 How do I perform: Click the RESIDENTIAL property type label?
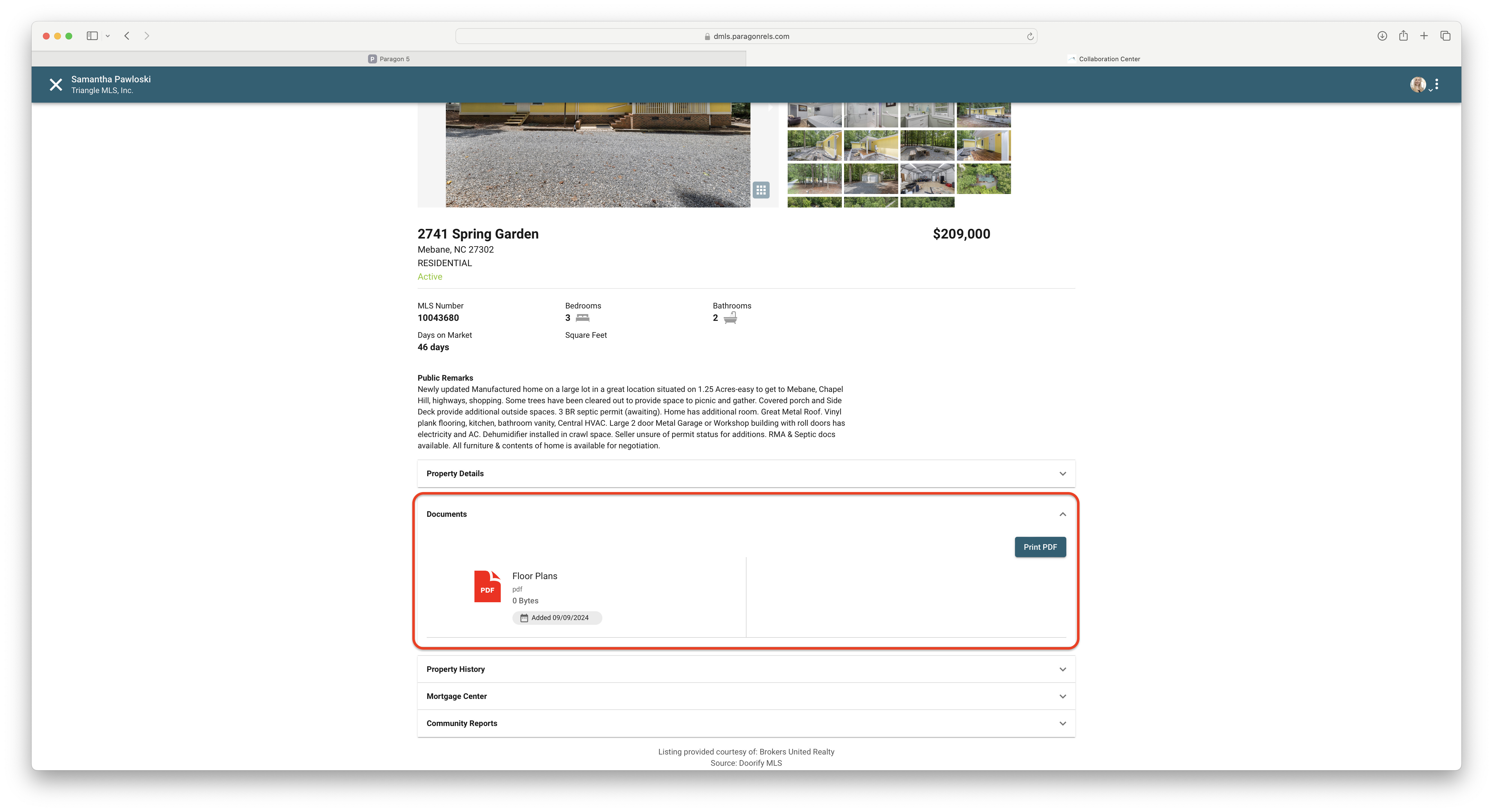(x=444, y=263)
